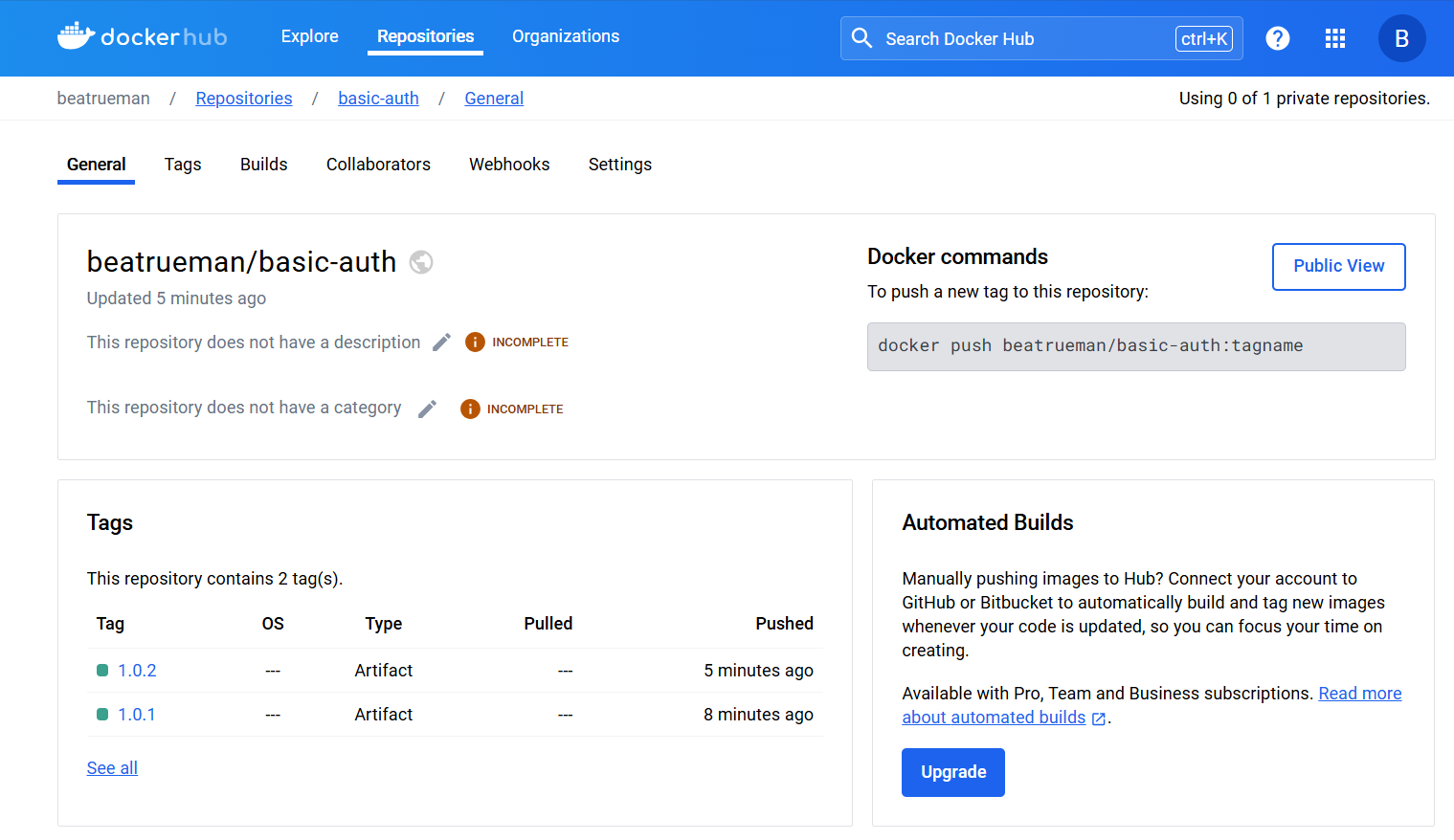This screenshot has width=1454, height=840.
Task: Select Organizations in the top navigation
Action: coord(566,36)
